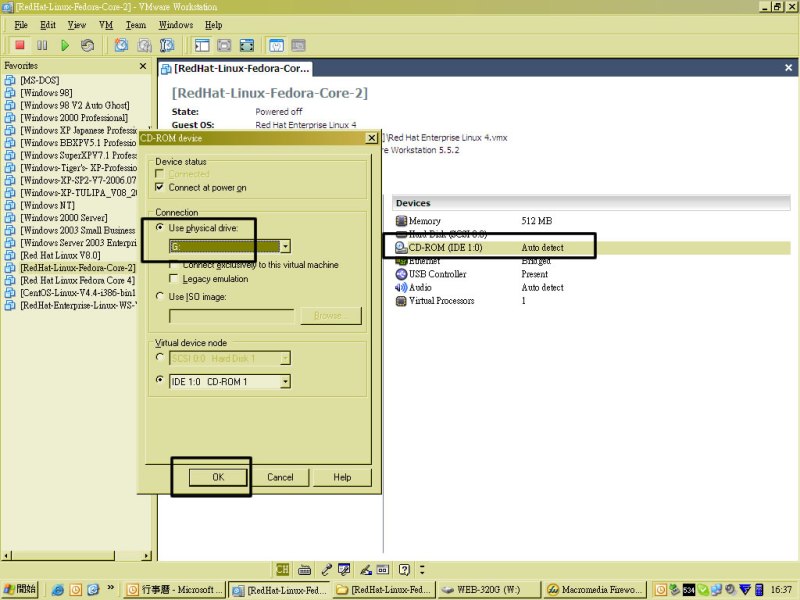
Task: Expand the quick launch overflow chevron
Action: click(111, 588)
